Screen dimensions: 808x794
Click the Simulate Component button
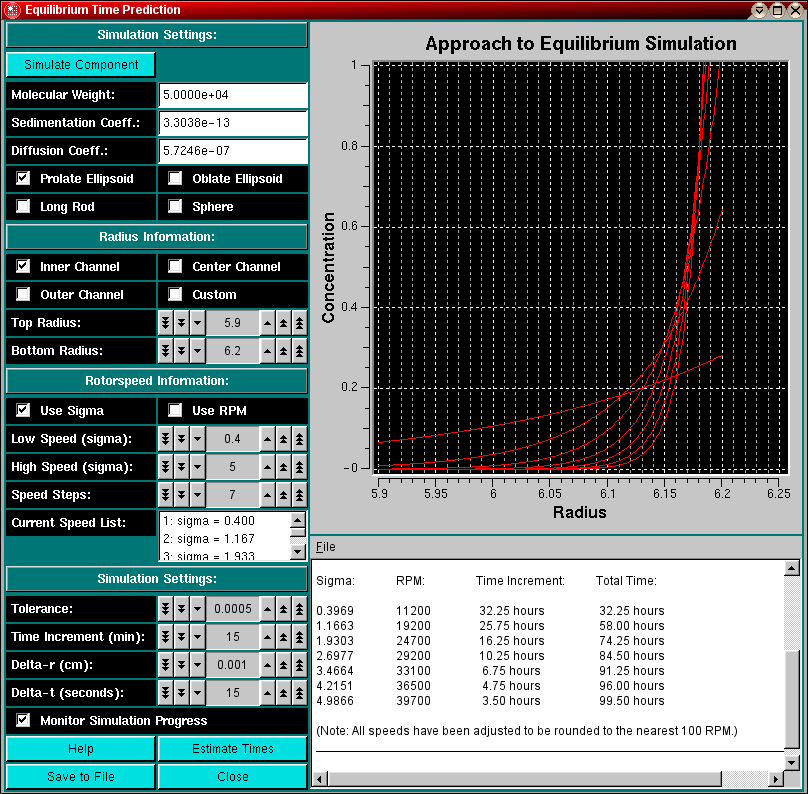[x=81, y=65]
